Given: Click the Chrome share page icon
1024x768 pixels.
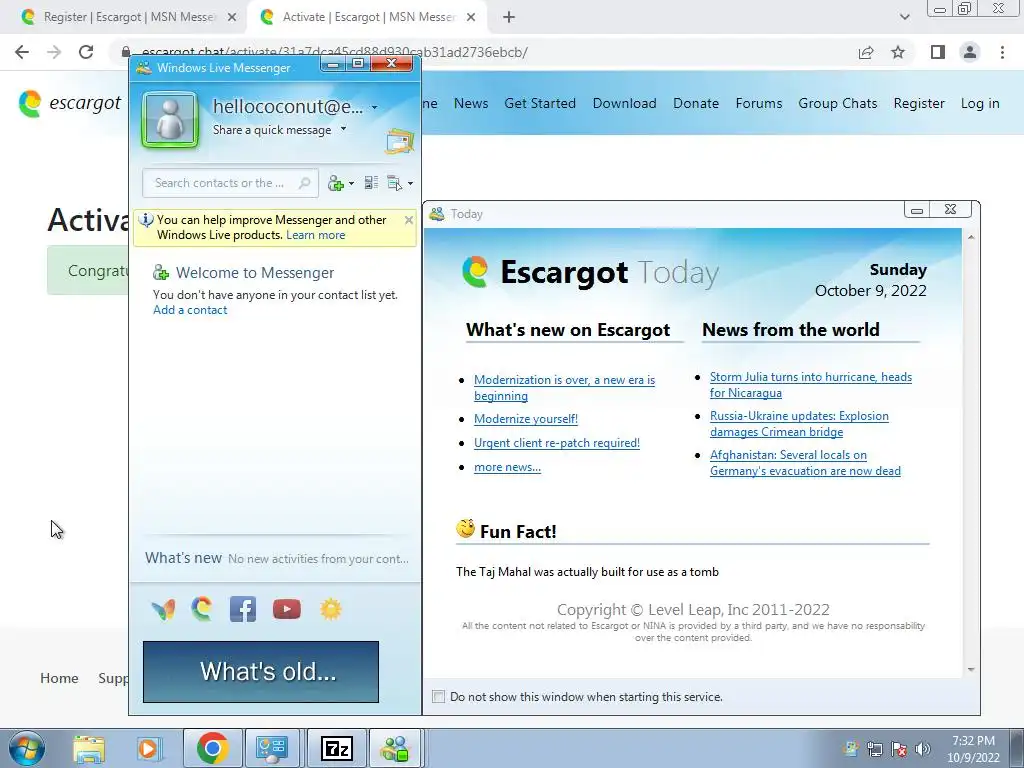Looking at the screenshot, I should click(866, 52).
